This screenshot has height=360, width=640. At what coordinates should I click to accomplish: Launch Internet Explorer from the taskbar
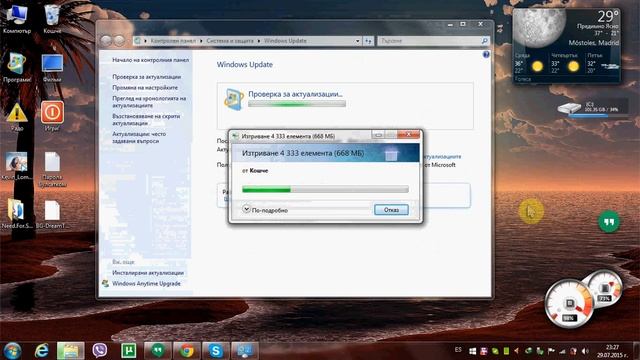[42, 351]
